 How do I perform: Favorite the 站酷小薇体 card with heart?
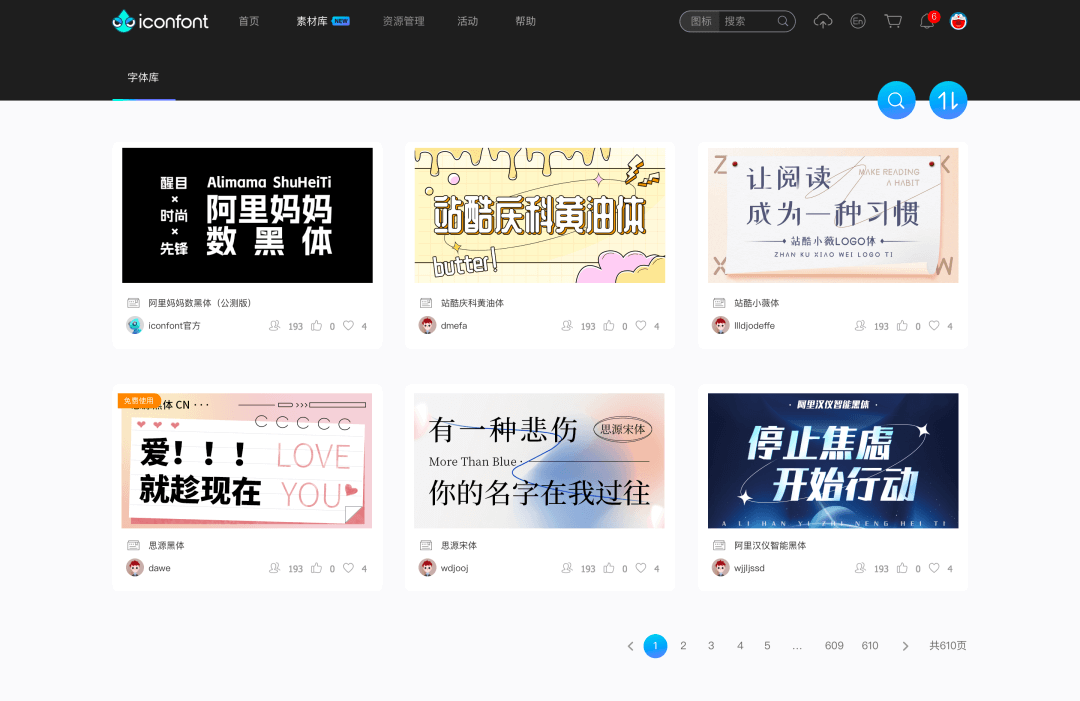pos(934,326)
